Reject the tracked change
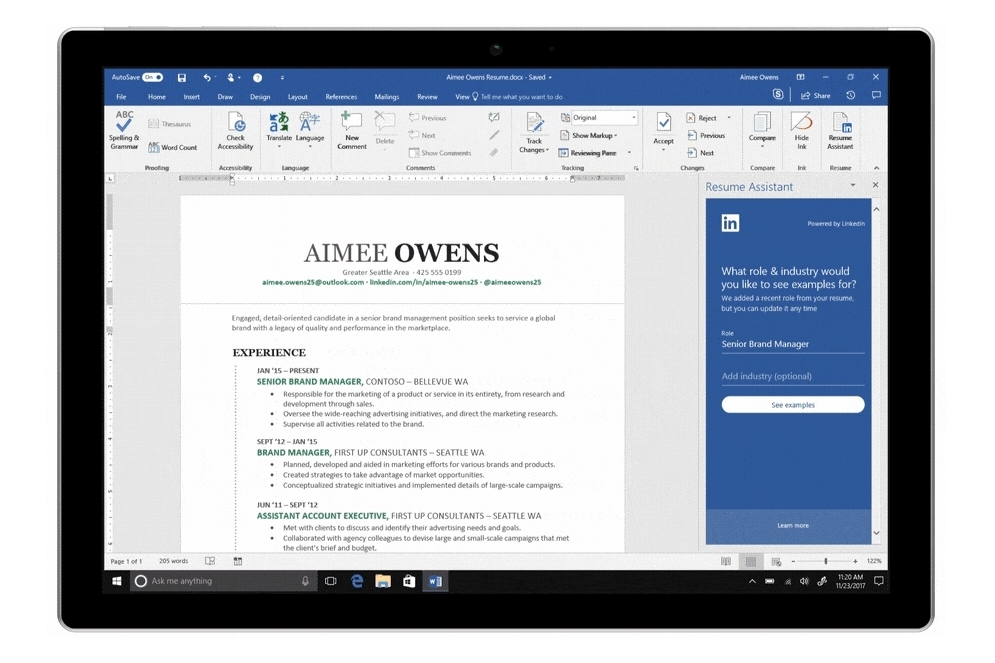 [702, 118]
